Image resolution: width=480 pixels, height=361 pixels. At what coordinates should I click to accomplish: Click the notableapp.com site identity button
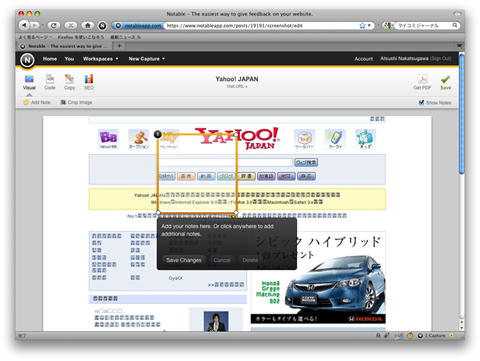(x=137, y=25)
